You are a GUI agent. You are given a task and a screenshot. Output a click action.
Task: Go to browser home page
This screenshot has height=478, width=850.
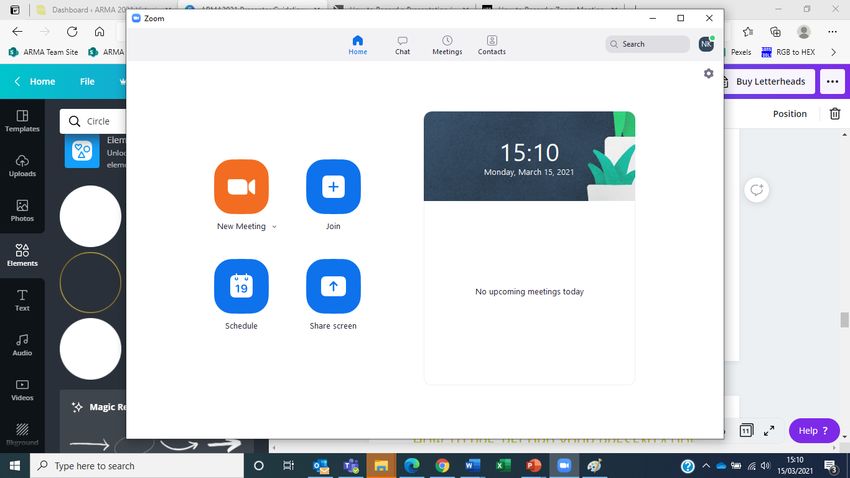click(x=99, y=31)
